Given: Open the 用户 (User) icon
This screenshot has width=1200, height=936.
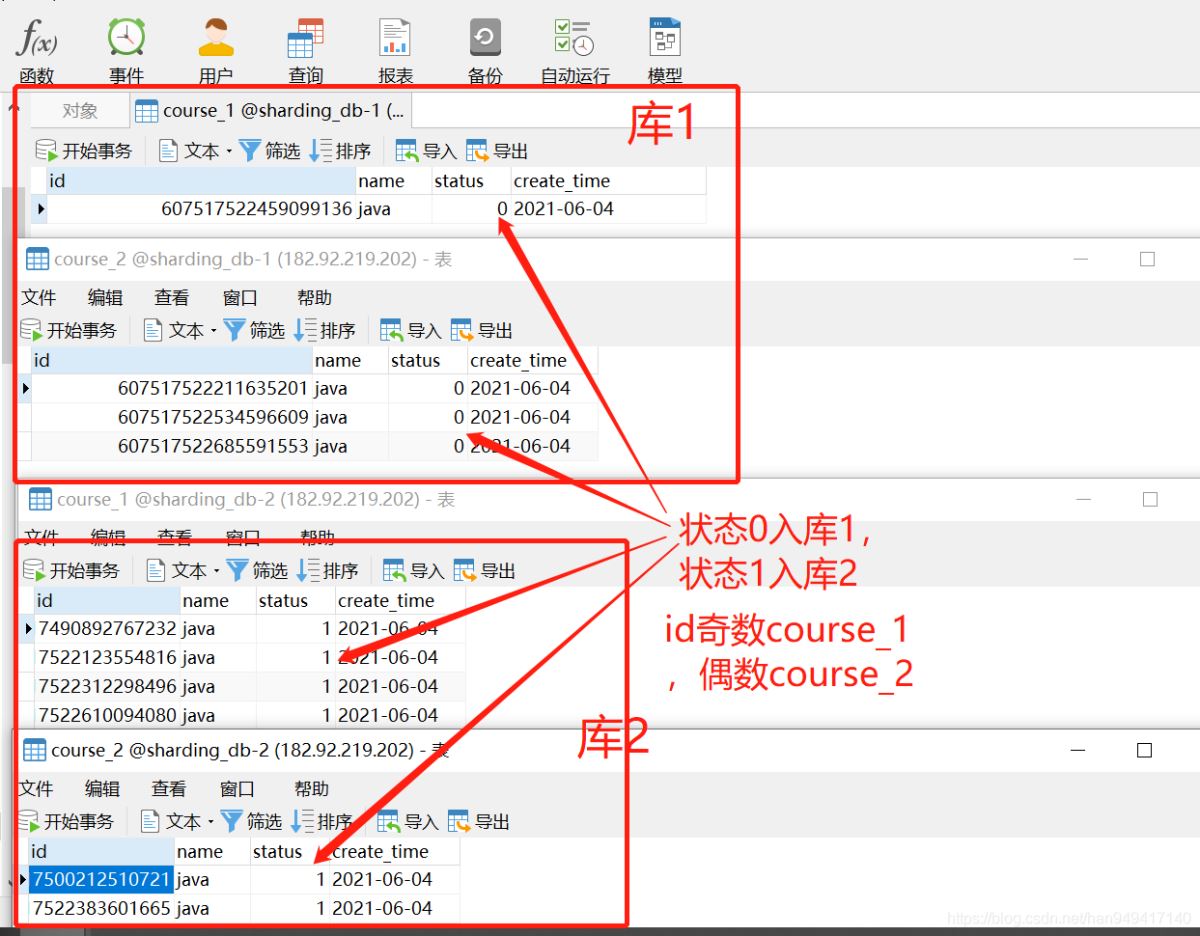Looking at the screenshot, I should [x=216, y=50].
